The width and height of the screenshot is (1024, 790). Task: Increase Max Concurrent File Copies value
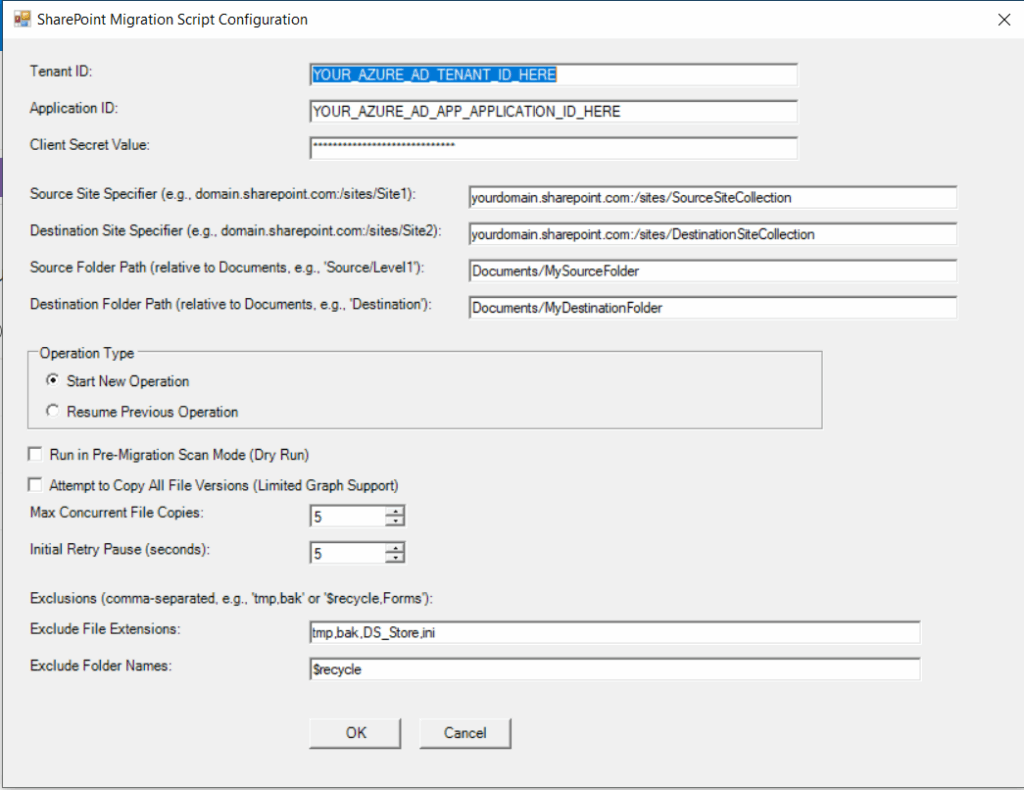pyautogui.click(x=396, y=512)
